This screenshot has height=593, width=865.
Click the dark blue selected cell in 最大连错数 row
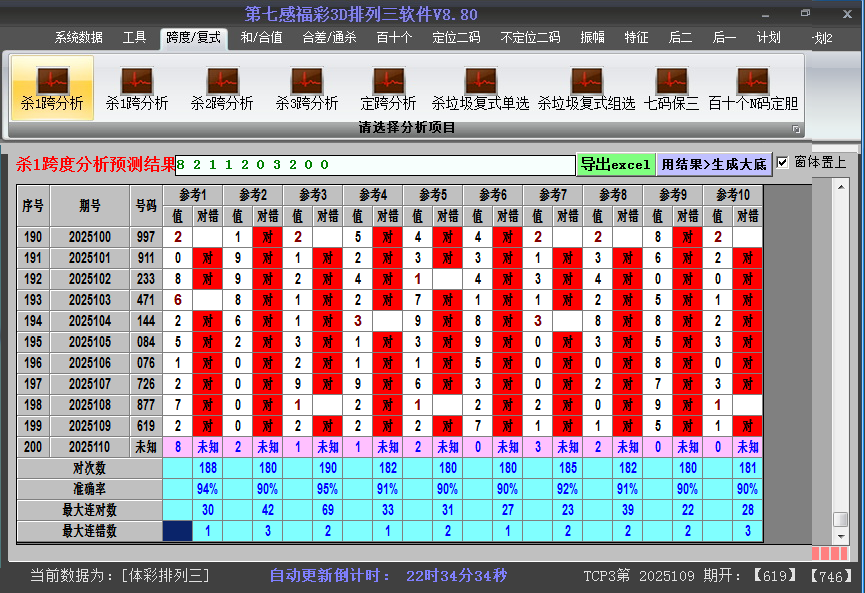click(x=178, y=531)
